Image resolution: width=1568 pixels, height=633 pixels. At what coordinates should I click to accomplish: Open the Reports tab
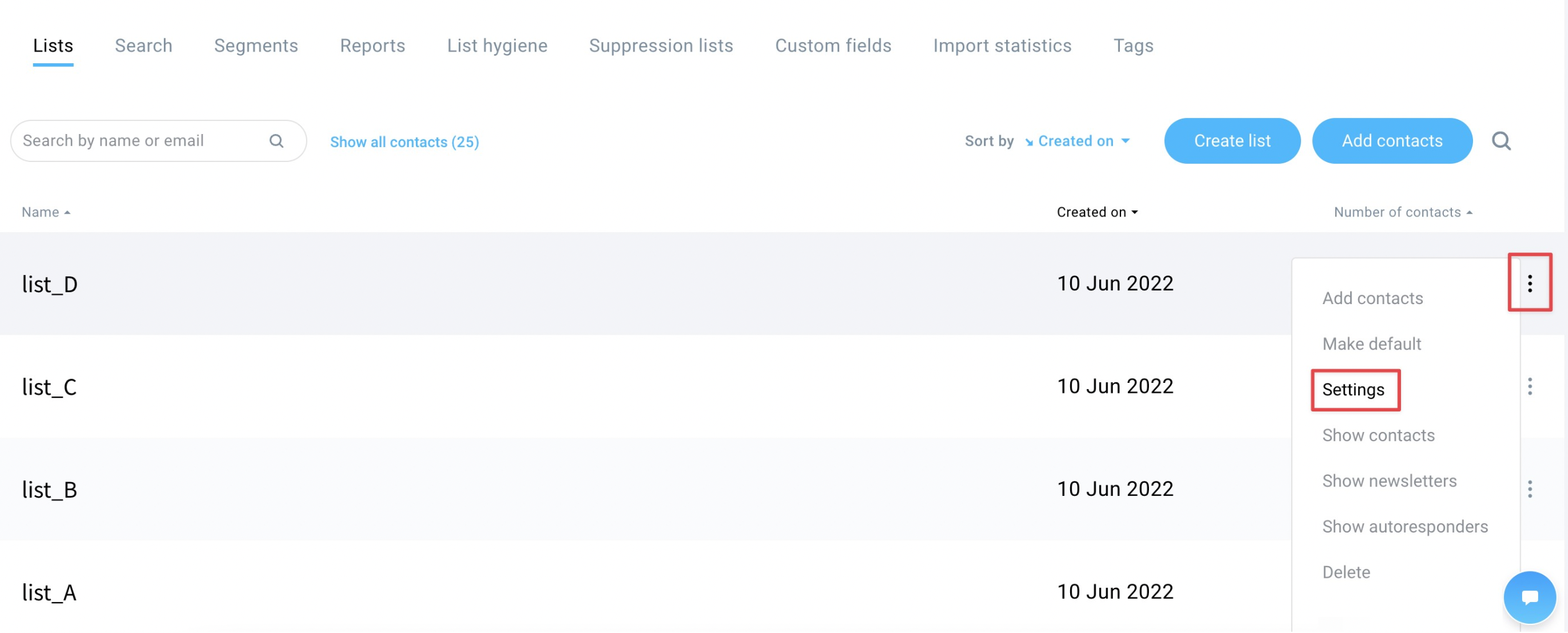[x=372, y=45]
